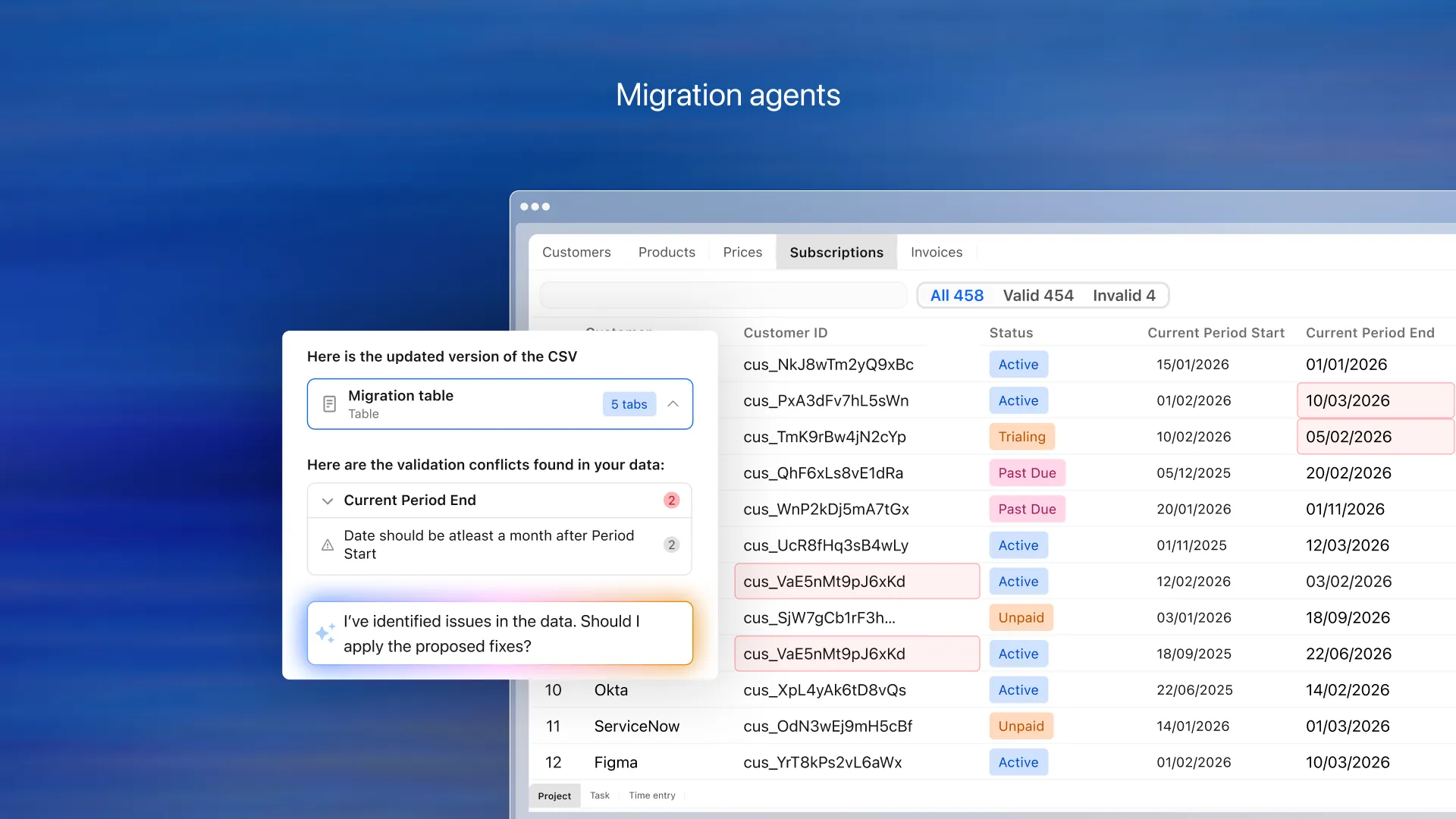This screenshot has height=819, width=1456.
Task: Click the search field above the table
Action: coord(723,296)
